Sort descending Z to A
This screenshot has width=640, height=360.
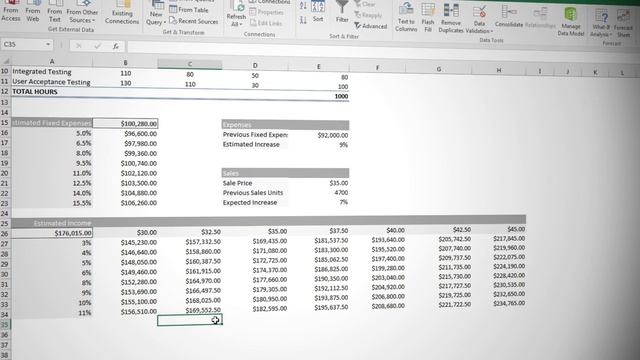tap(303, 20)
